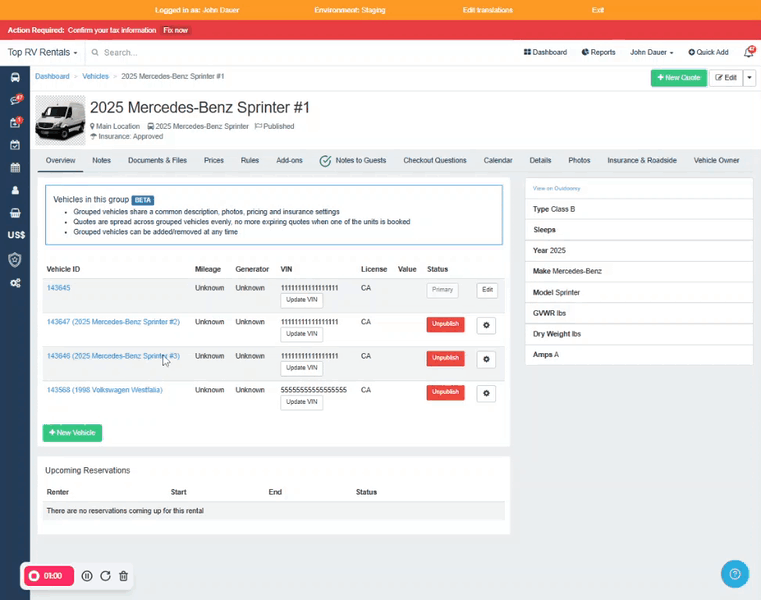Open the vehicles icon in left sidebar
The image size is (761, 600).
coord(15,78)
